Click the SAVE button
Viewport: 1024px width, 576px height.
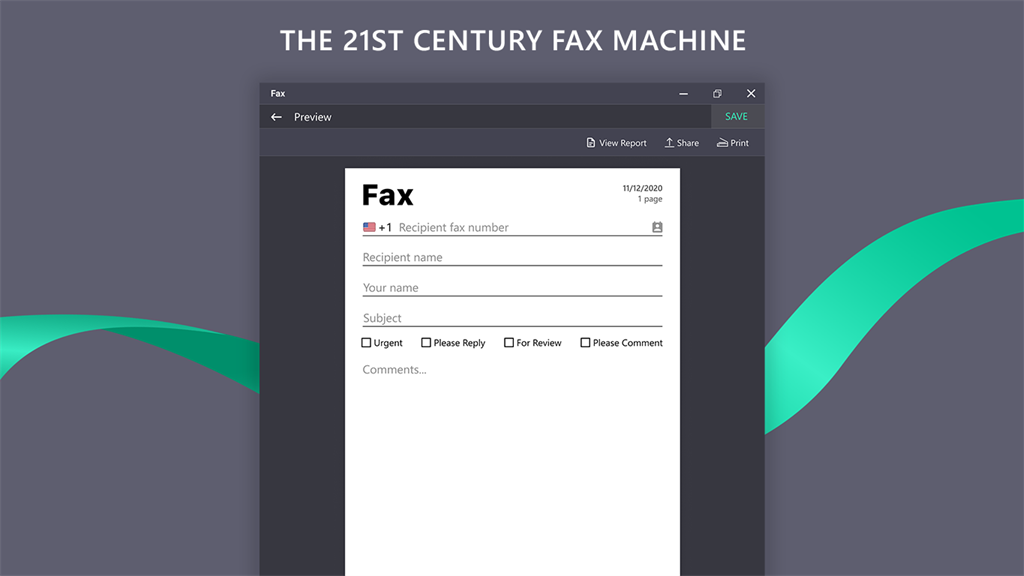click(737, 116)
